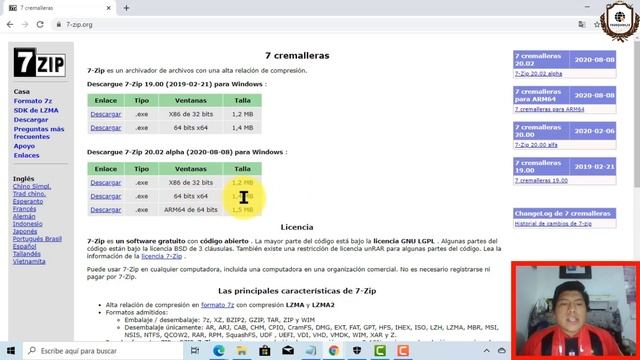
Task: Open the Casa sidebar link
Action: click(22, 91)
